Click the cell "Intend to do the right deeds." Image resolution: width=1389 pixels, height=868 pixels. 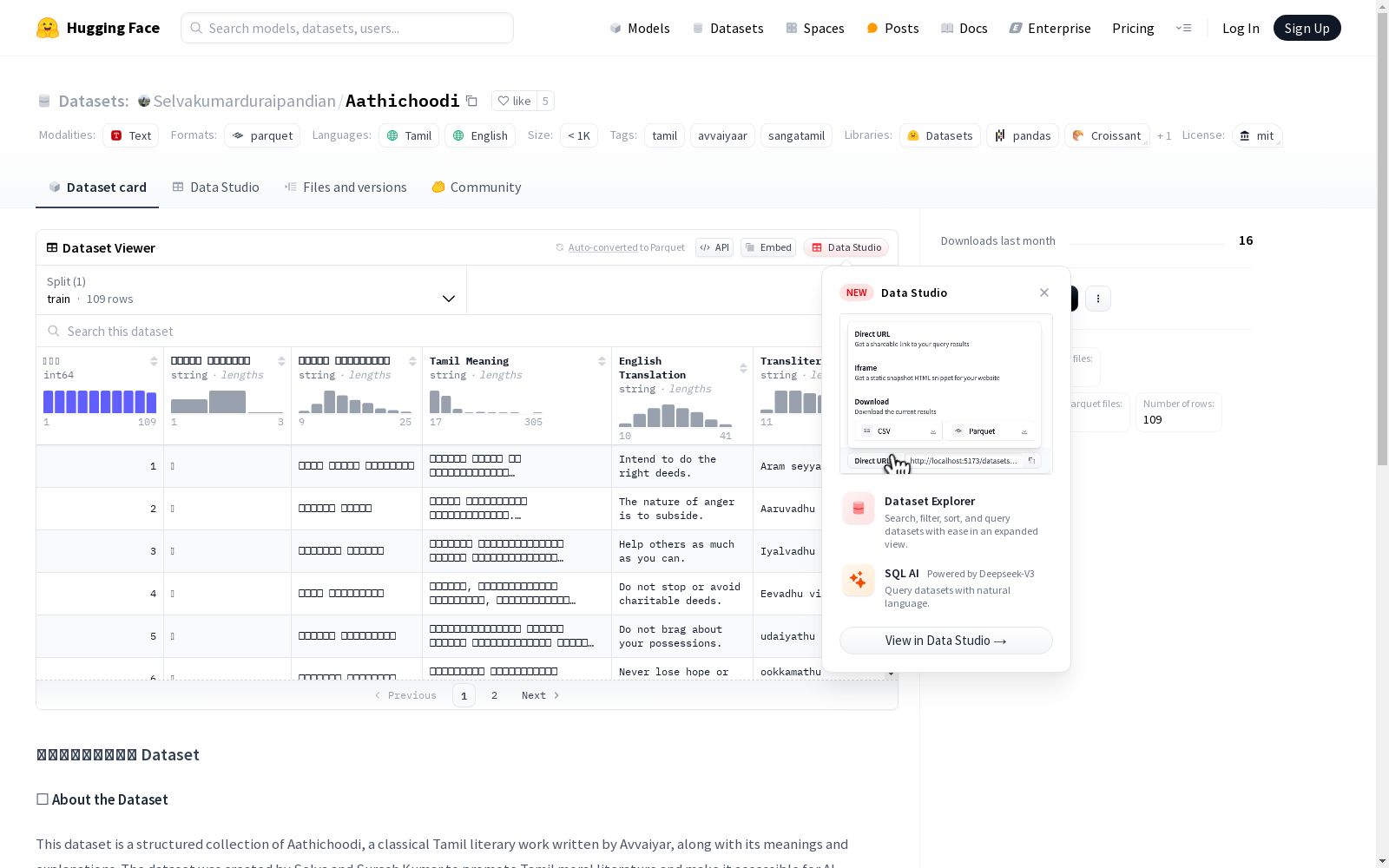click(682, 466)
